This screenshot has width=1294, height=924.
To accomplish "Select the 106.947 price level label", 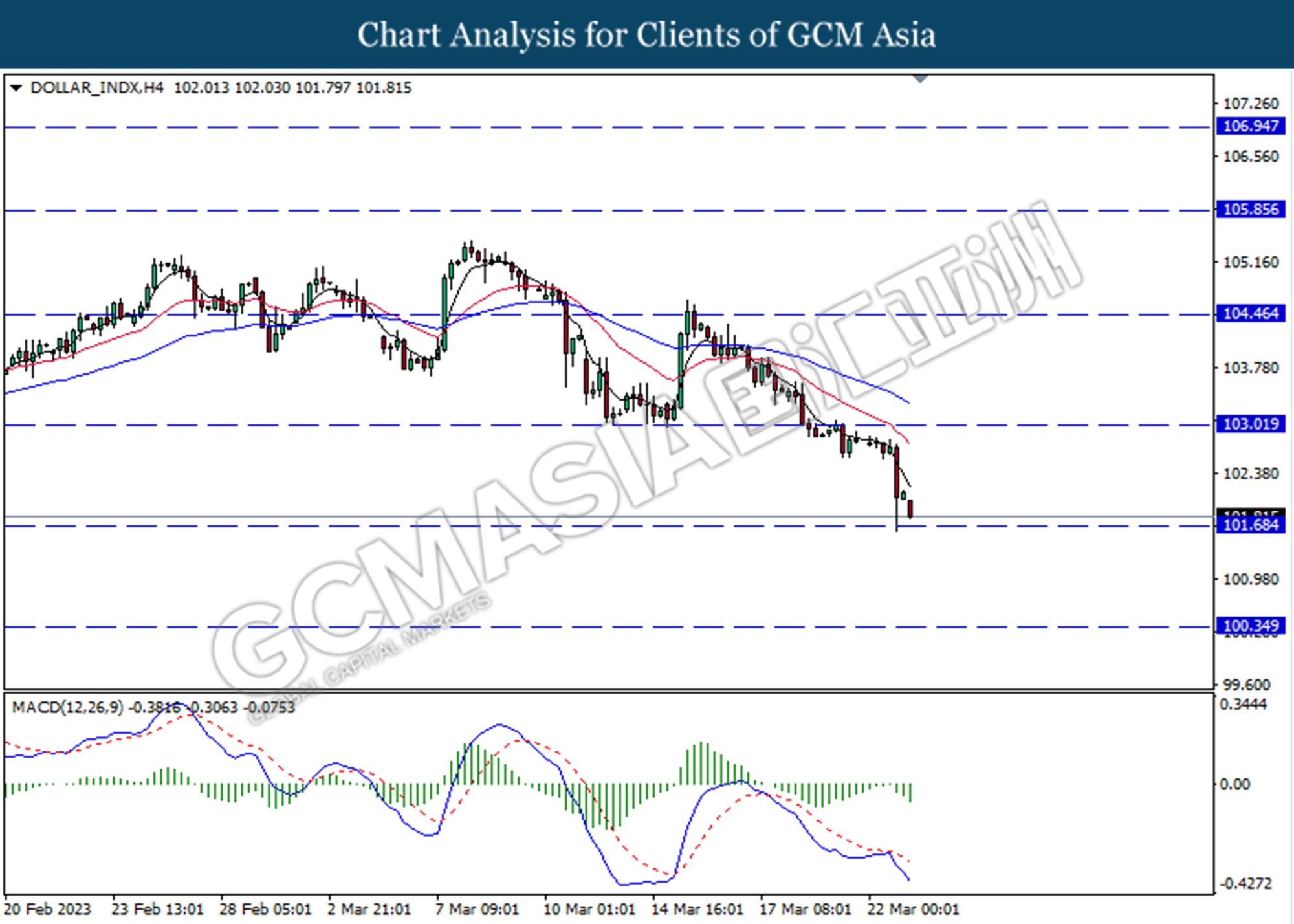I will (1250, 126).
